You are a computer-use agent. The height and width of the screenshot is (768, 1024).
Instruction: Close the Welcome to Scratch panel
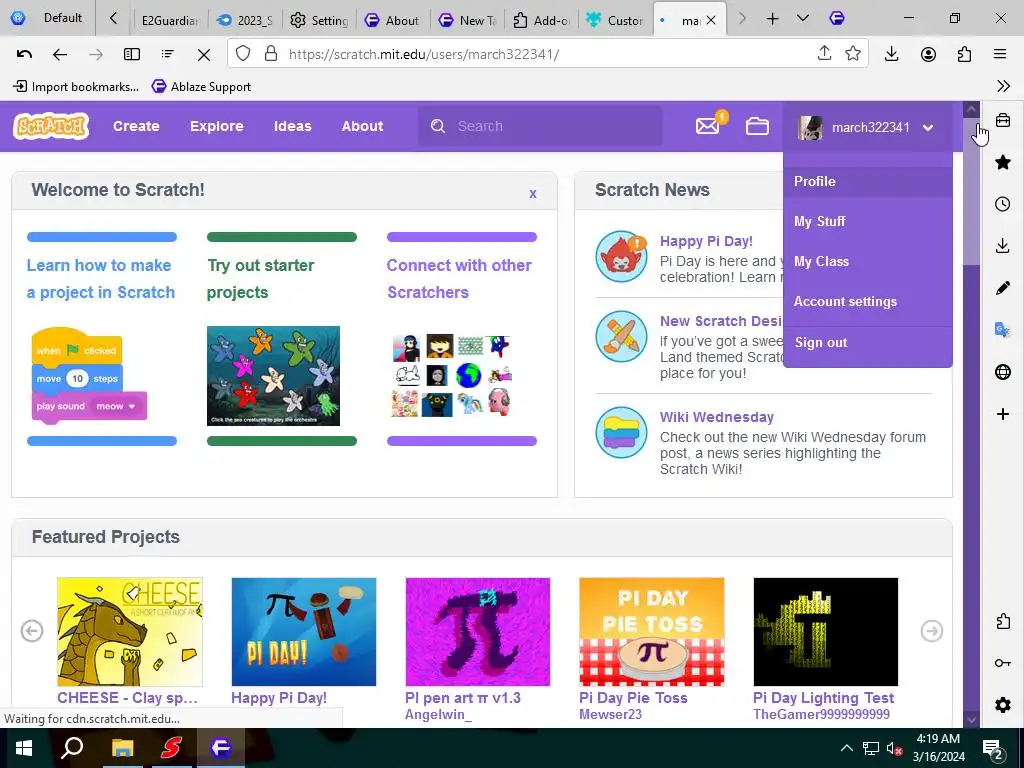click(533, 193)
